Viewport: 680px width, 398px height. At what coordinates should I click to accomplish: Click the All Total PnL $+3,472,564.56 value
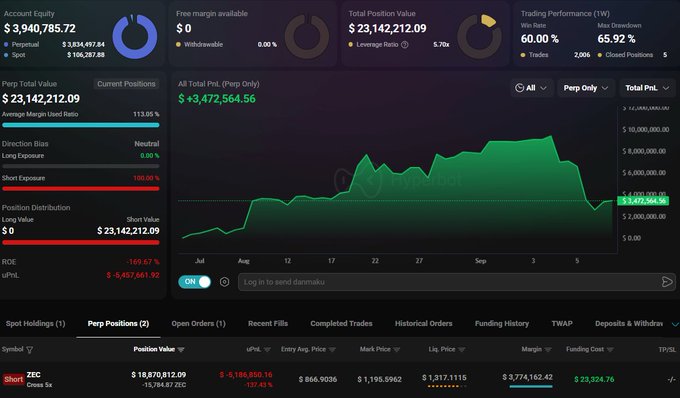click(217, 99)
